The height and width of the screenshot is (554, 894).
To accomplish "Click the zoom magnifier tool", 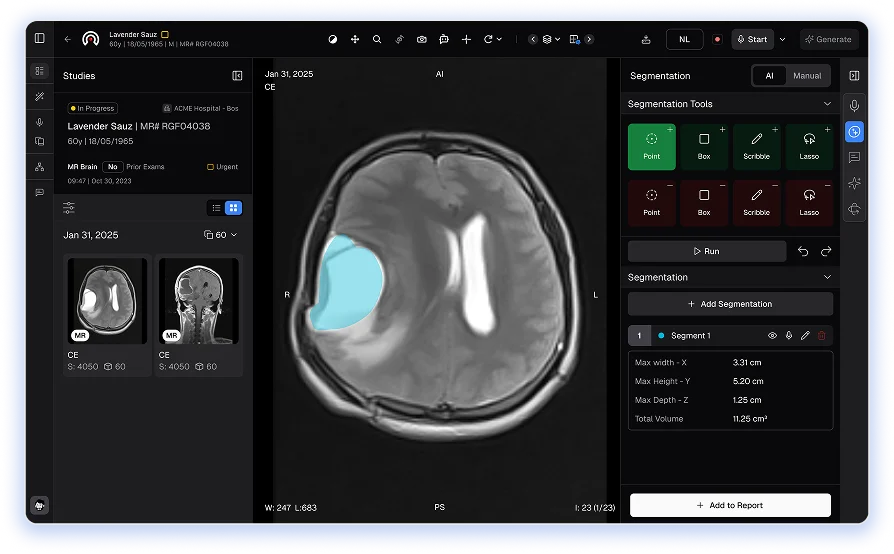I will tap(377, 40).
